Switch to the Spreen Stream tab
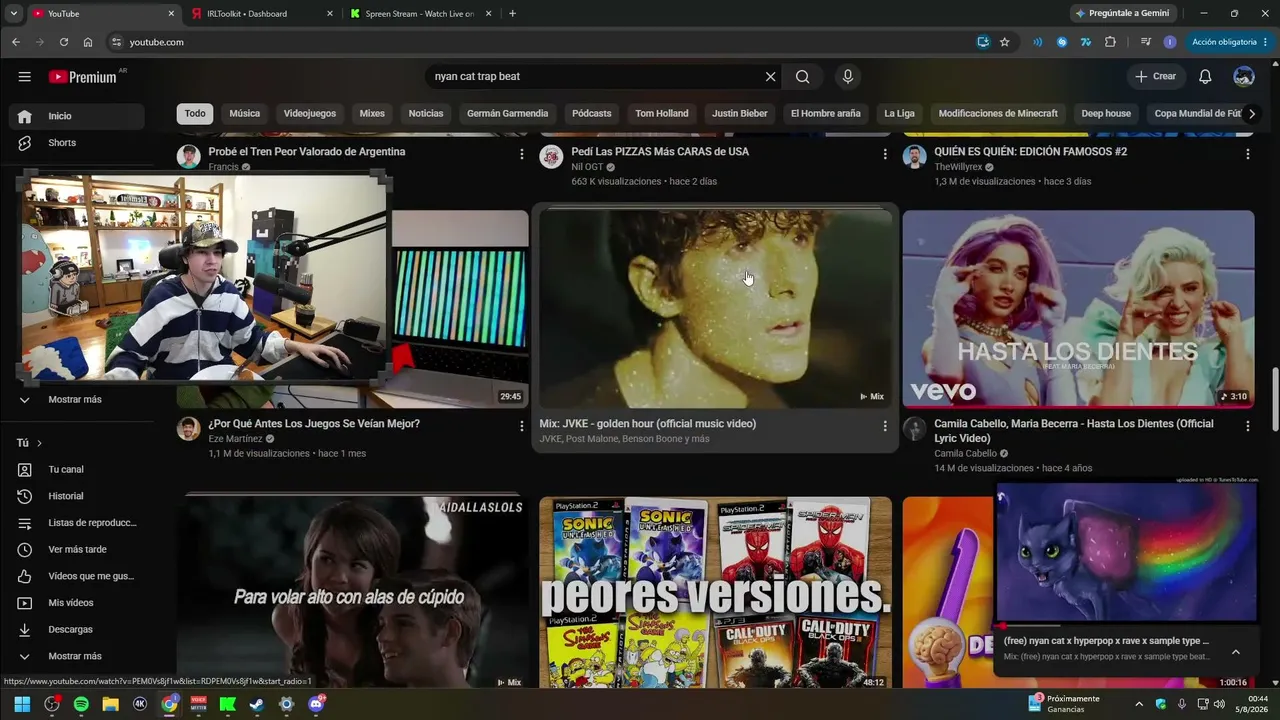The width and height of the screenshot is (1280, 720). (420, 14)
